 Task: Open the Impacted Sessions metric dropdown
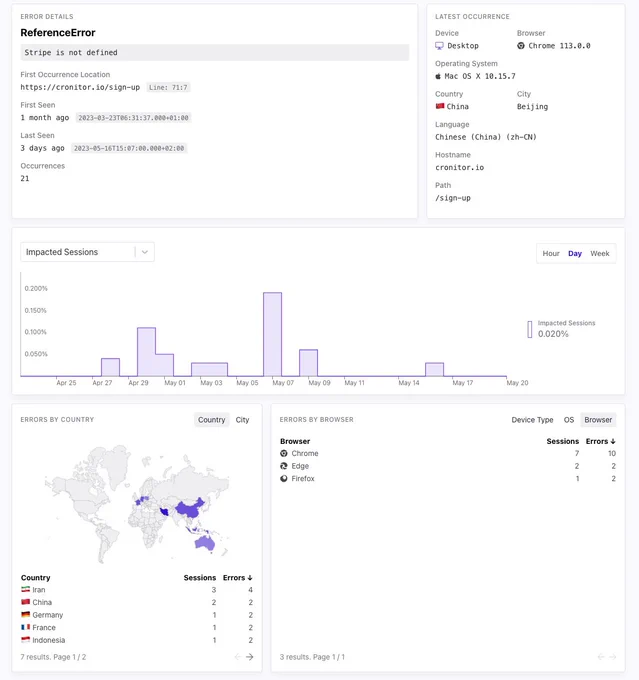87,252
